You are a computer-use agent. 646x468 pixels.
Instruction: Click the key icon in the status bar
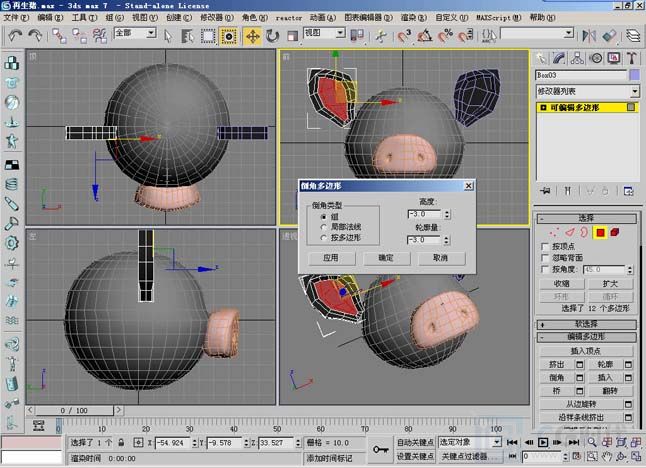click(x=380, y=449)
